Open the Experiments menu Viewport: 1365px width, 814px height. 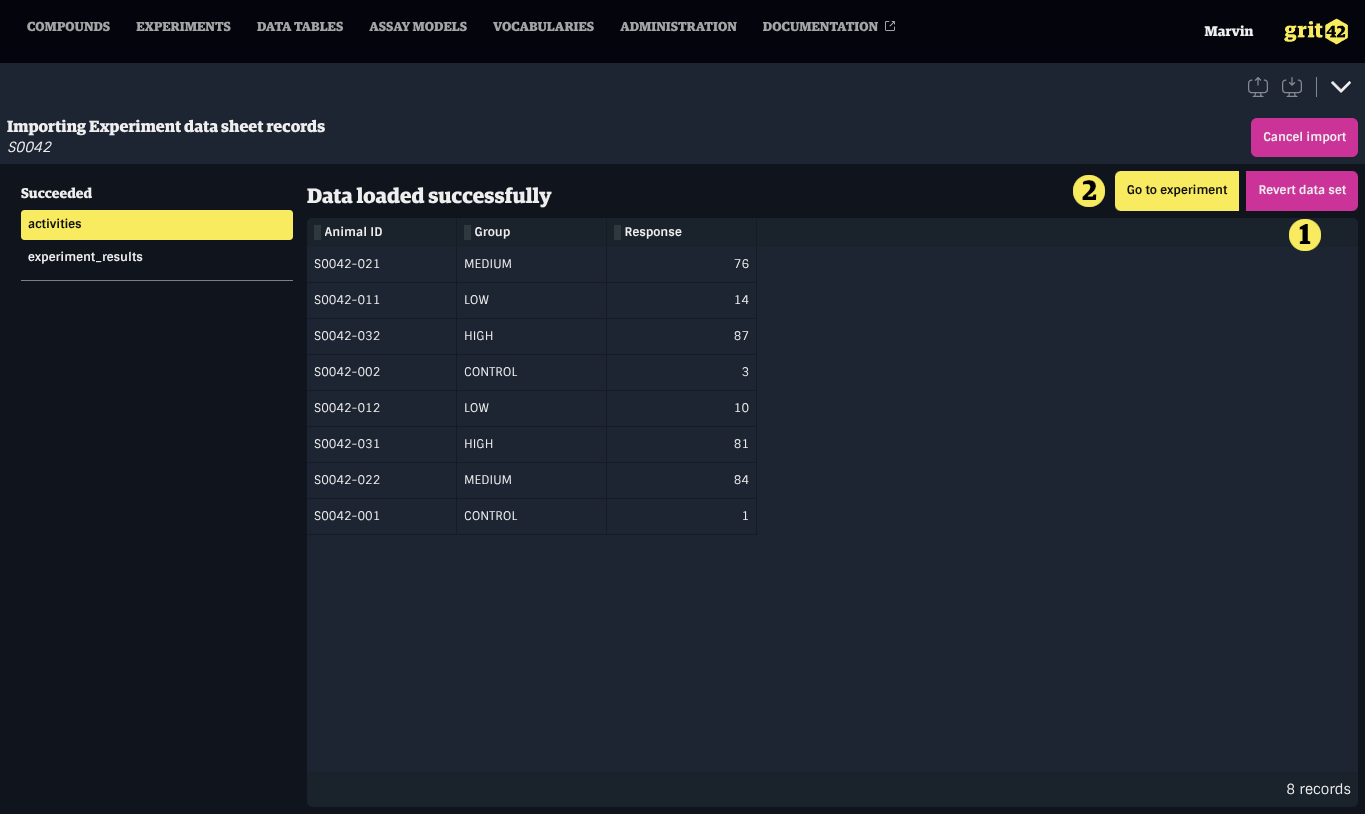point(183,27)
